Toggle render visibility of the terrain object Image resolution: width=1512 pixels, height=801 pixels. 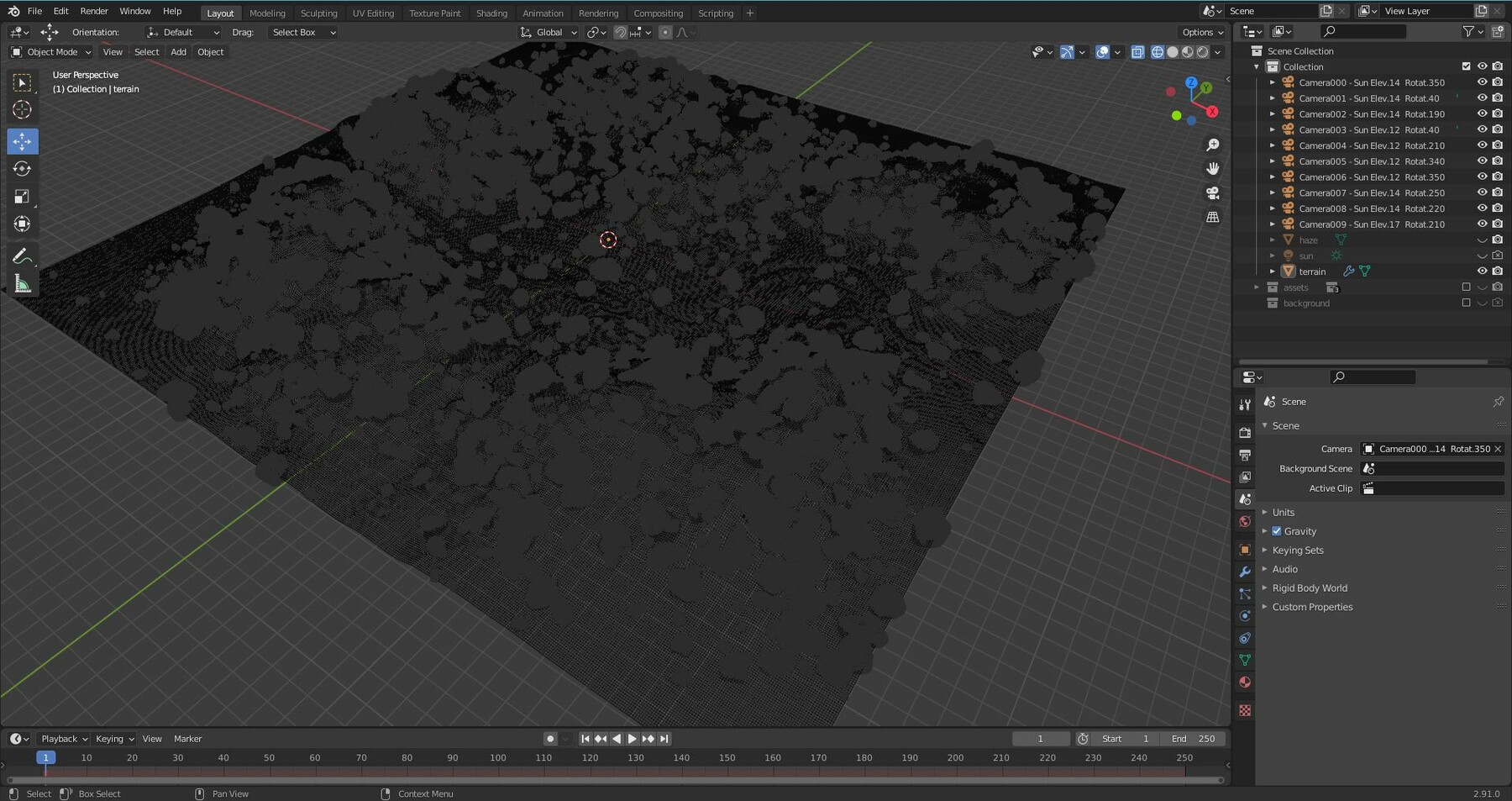1498,271
